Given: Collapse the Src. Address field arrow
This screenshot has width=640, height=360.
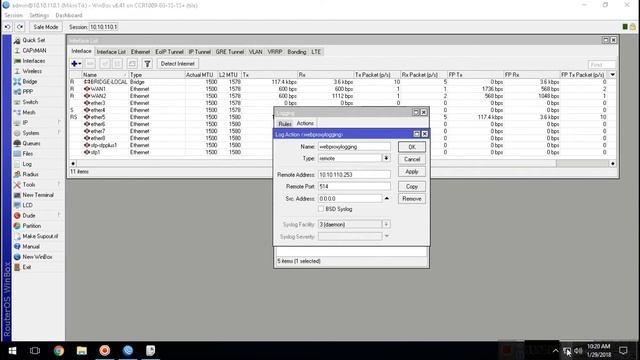Looking at the screenshot, I should (x=386, y=199).
